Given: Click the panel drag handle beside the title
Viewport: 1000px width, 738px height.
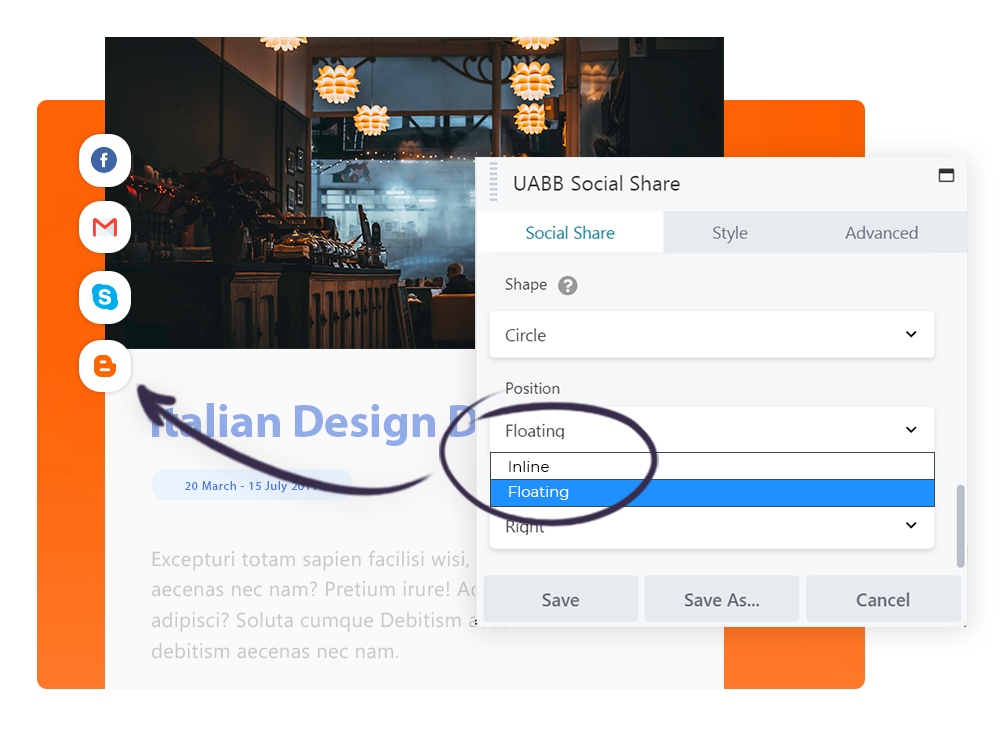Looking at the screenshot, I should pyautogui.click(x=493, y=184).
